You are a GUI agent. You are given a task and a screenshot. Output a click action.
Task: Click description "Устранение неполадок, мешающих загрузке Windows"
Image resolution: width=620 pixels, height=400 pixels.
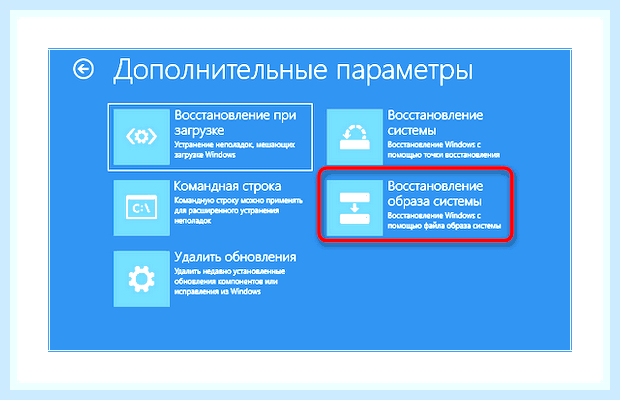tap(235, 150)
